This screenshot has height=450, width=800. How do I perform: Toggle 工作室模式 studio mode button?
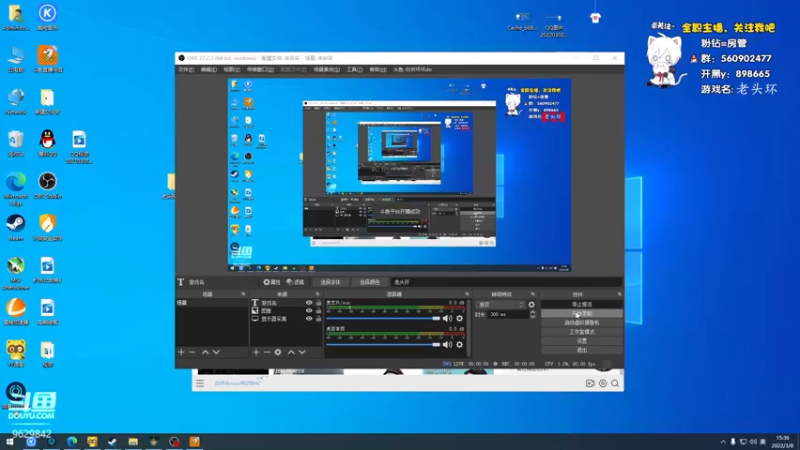582,332
